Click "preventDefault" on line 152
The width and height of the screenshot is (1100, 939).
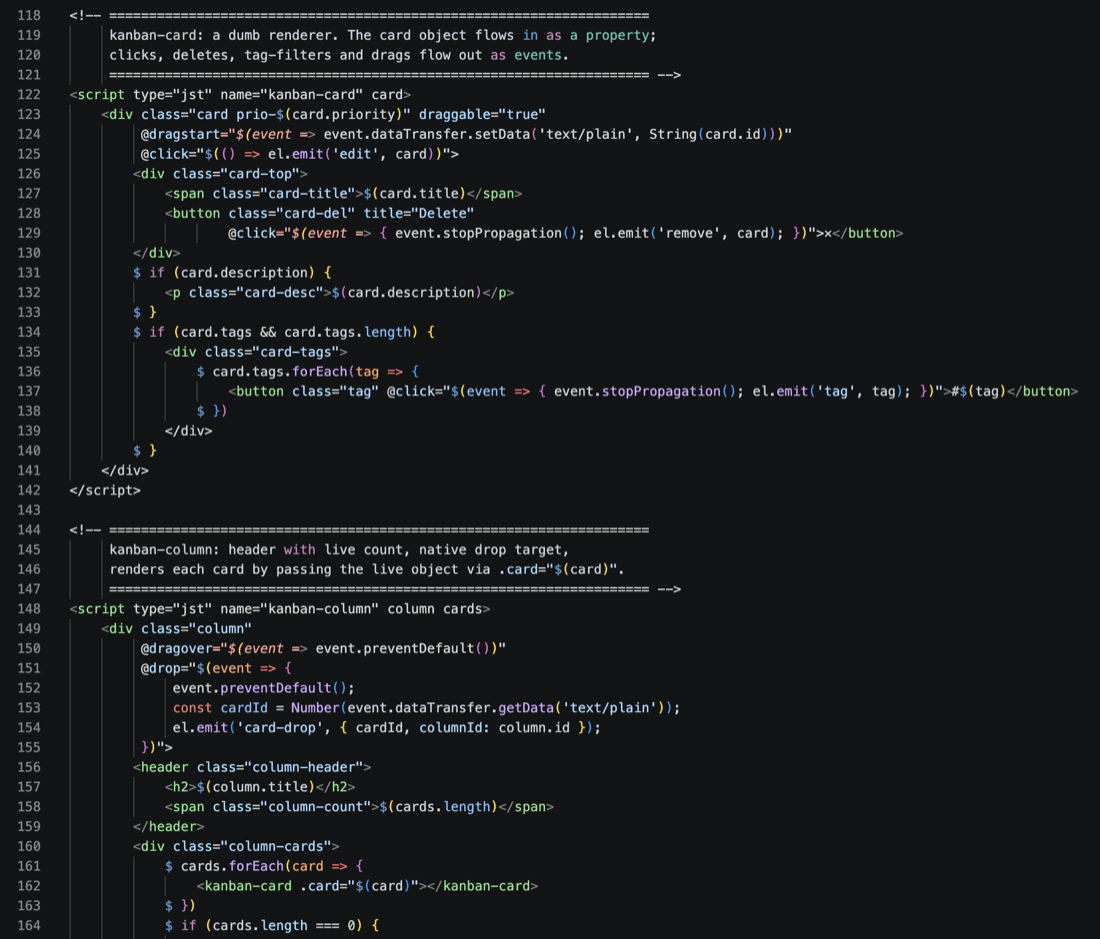(x=276, y=688)
